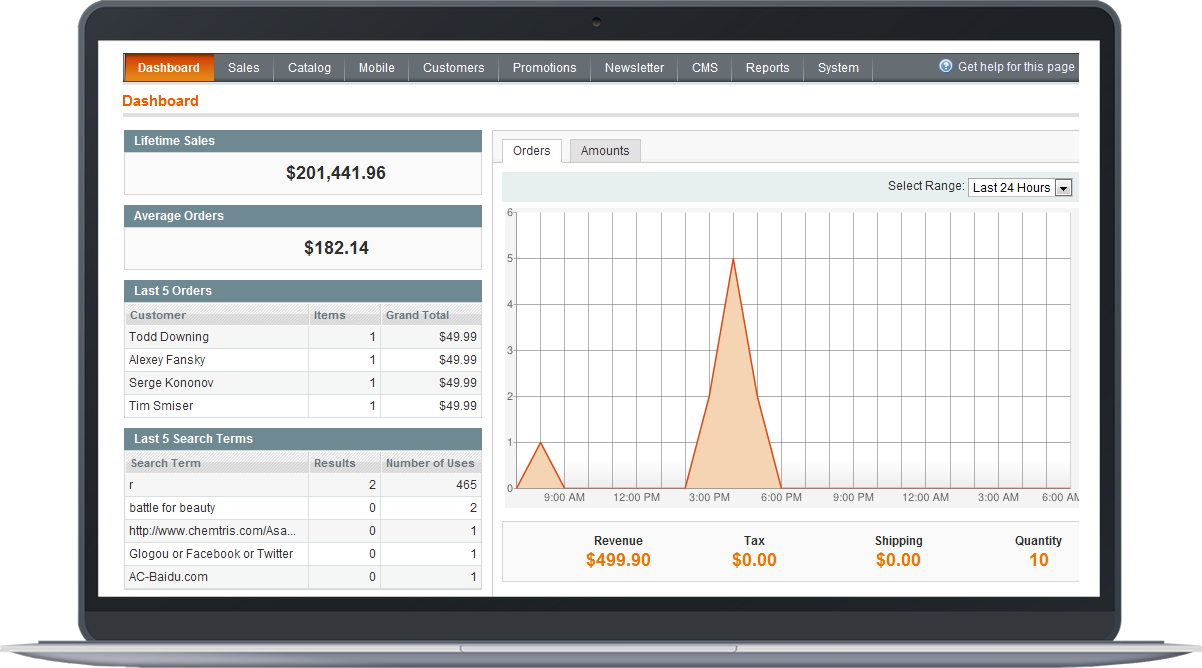Switch to the Amounts tab
This screenshot has height=668, width=1202.
(x=604, y=150)
